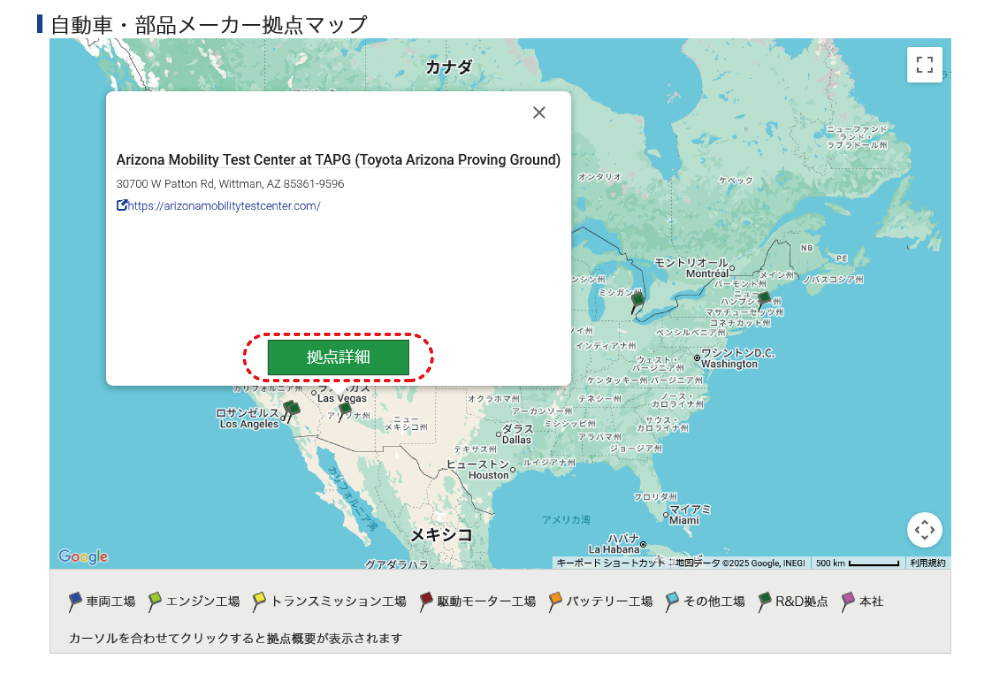Click the dark red 駆動モーター工場 legend flag
Image resolution: width=1000 pixels, height=691 pixels.
pyautogui.click(x=426, y=601)
